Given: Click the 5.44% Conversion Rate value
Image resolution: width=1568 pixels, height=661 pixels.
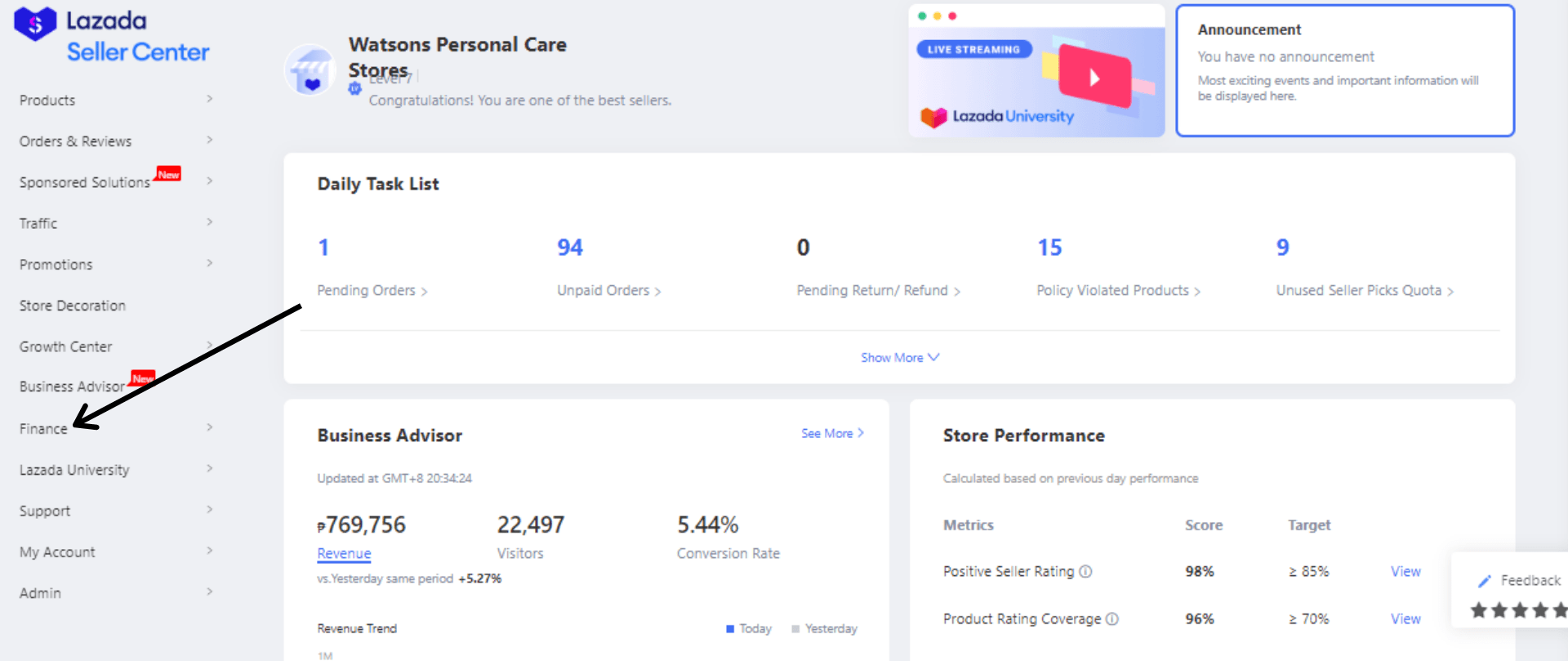Looking at the screenshot, I should [708, 525].
